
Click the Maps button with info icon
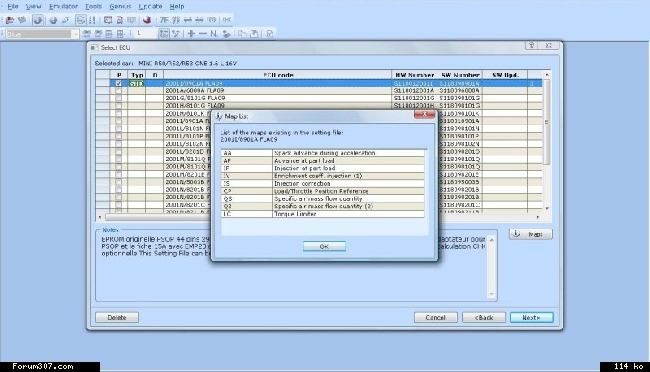pyautogui.click(x=531, y=234)
